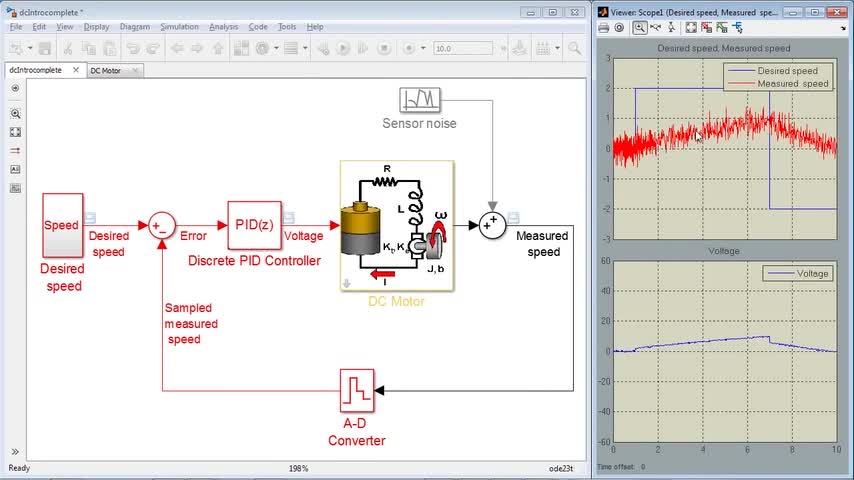
Task: Click Restore axes settings icon in Scope
Action: pos(722,28)
